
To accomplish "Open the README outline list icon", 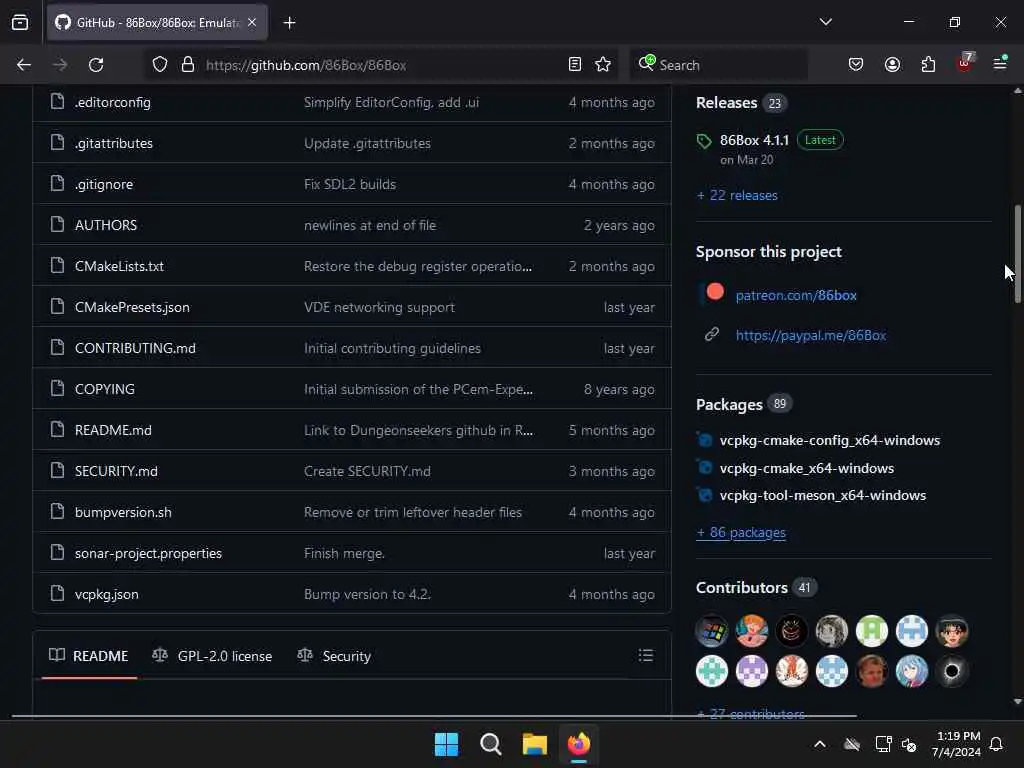I will [645, 655].
